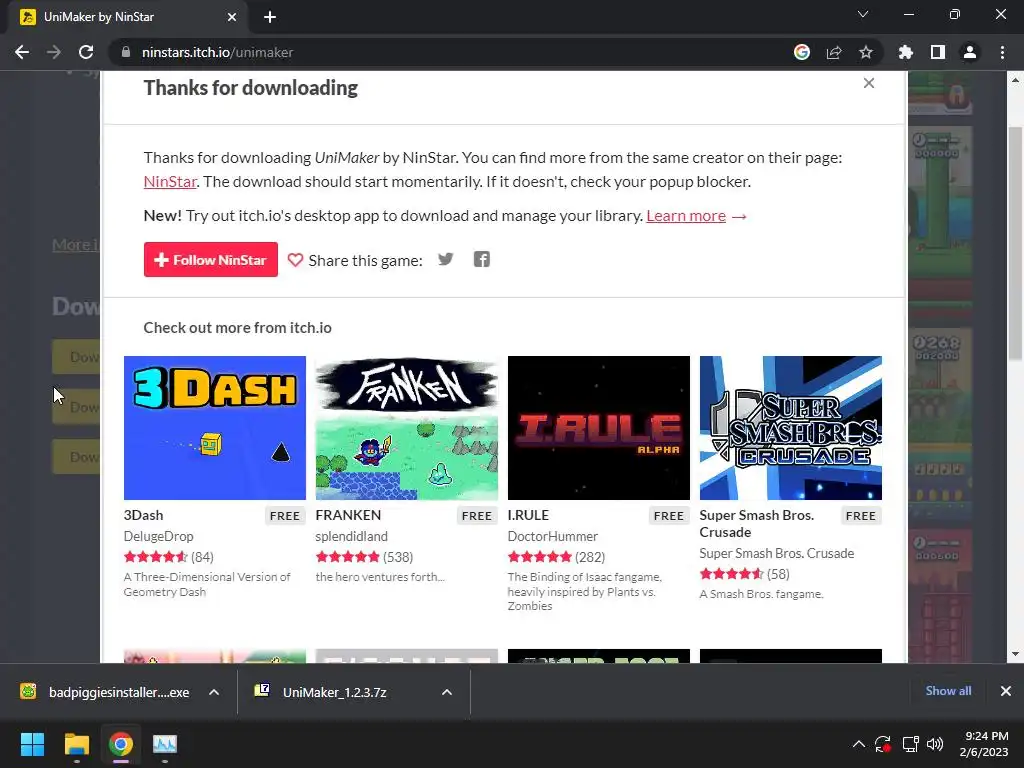Viewport: 1024px width, 768px height.
Task: Click the Chrome taskbar icon
Action: coord(121,744)
